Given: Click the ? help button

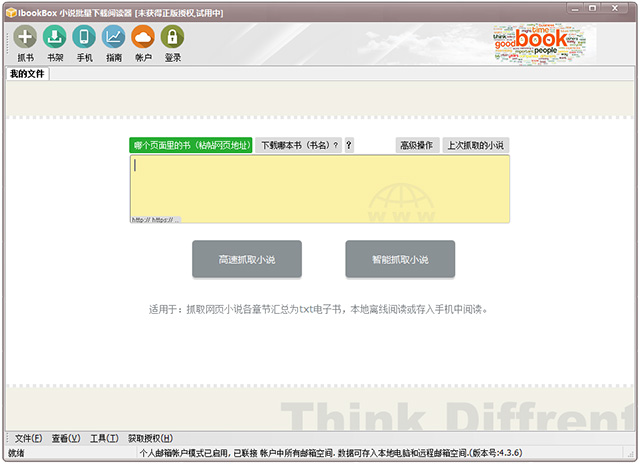Looking at the screenshot, I should point(349,145).
